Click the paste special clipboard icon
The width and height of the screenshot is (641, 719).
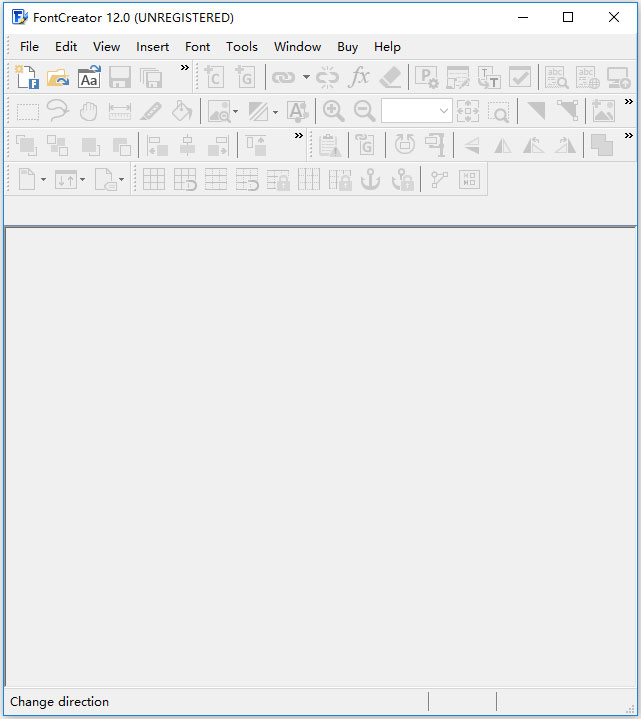point(330,145)
